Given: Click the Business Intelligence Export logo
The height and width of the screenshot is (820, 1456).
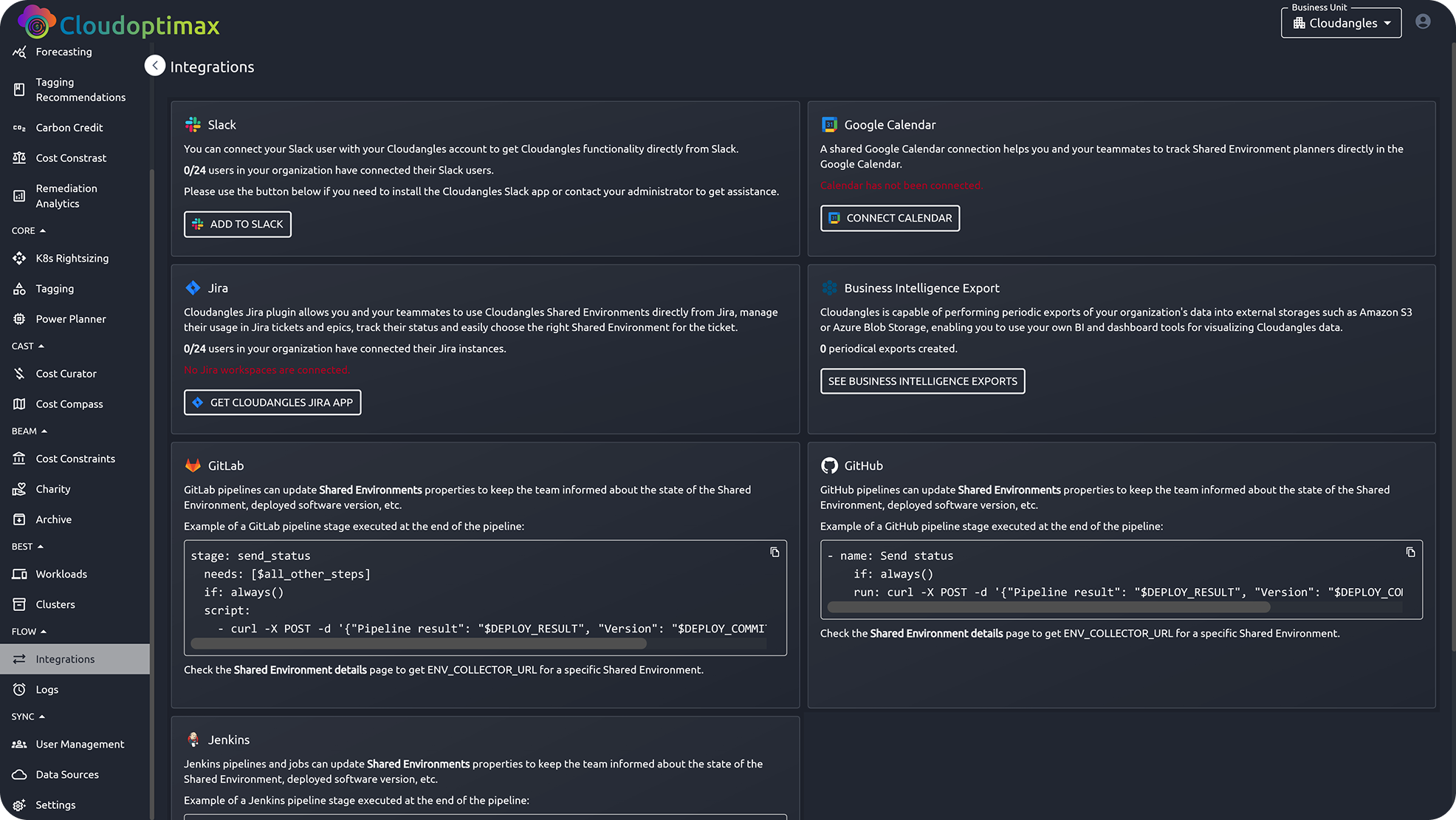Looking at the screenshot, I should pos(829,288).
